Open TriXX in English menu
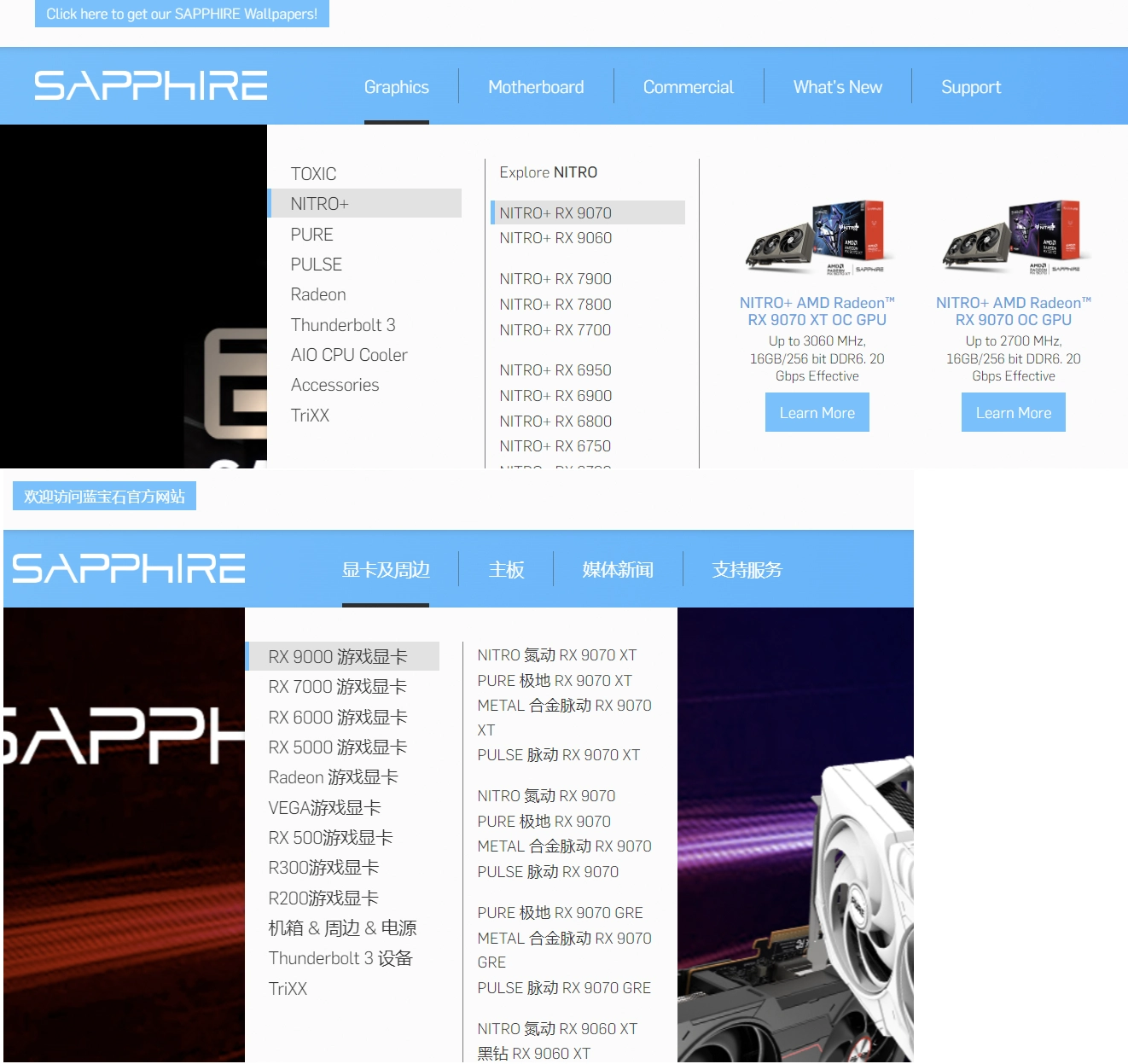 point(310,416)
